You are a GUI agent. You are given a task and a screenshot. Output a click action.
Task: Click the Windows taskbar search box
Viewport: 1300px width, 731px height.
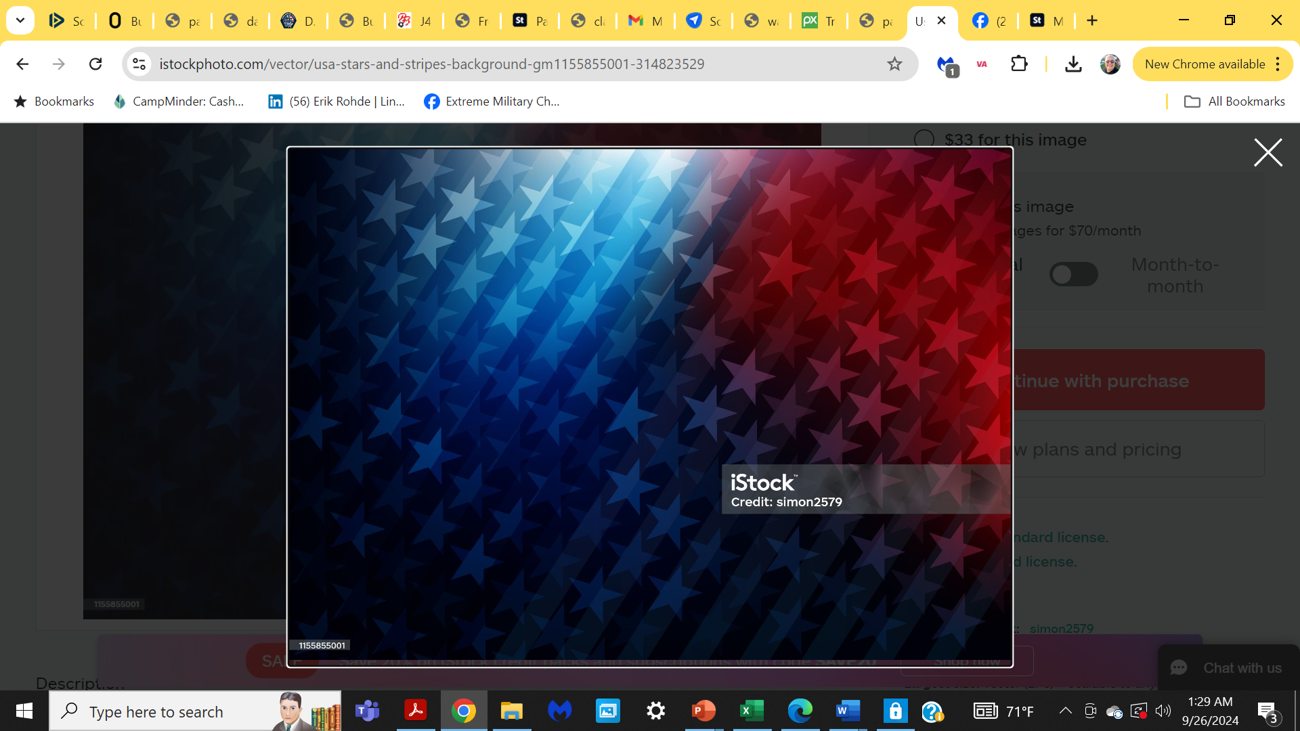coord(195,711)
